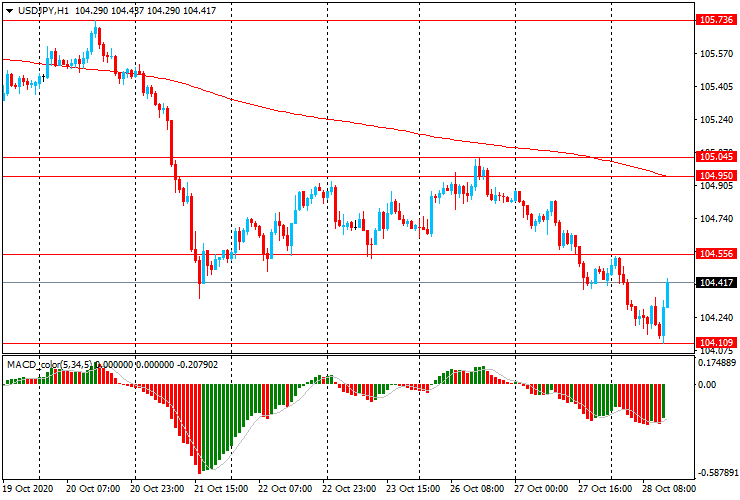The image size is (740, 500).
Task: Select the 105.736 red price label
Action: click(x=716, y=20)
